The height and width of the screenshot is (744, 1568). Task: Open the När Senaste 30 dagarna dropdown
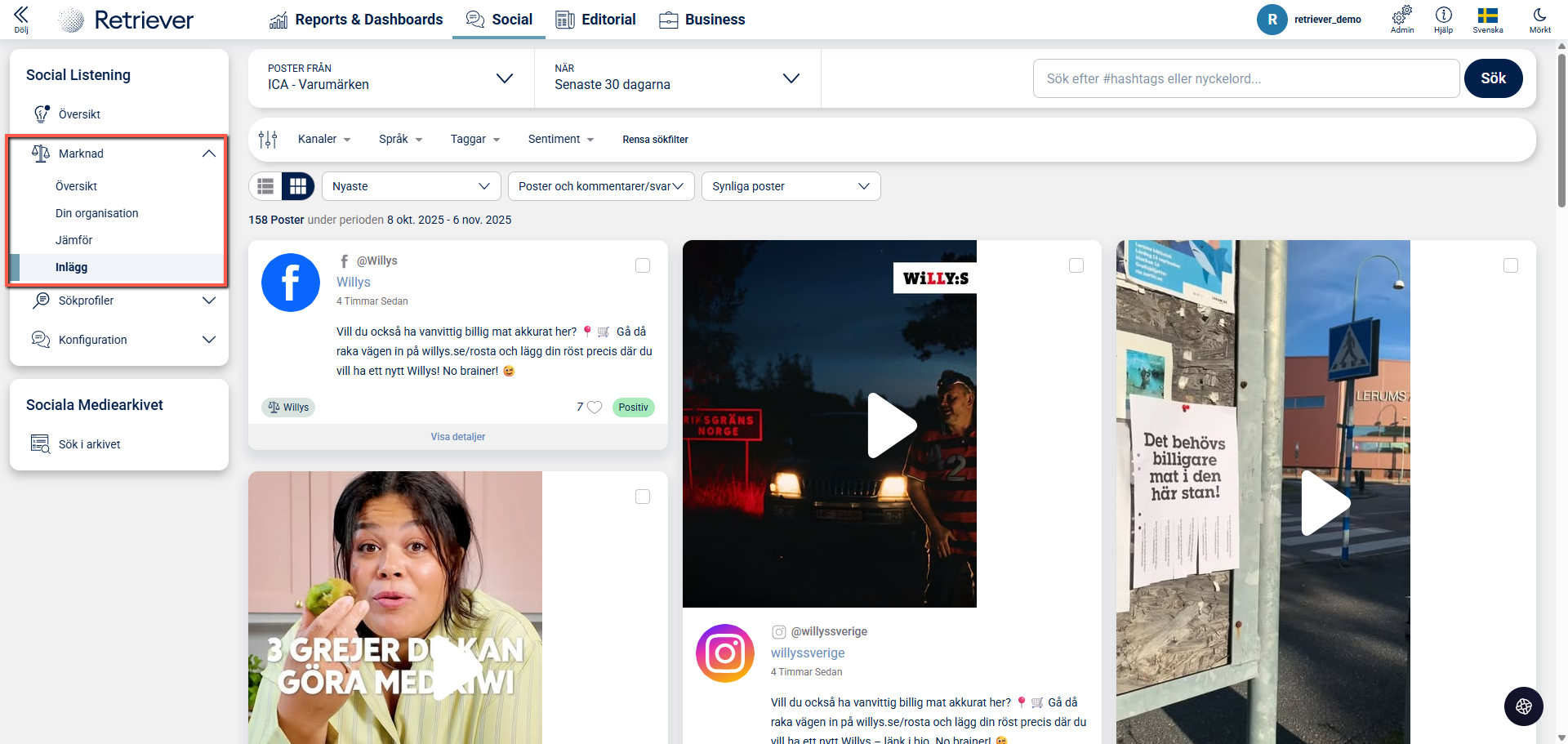(677, 78)
